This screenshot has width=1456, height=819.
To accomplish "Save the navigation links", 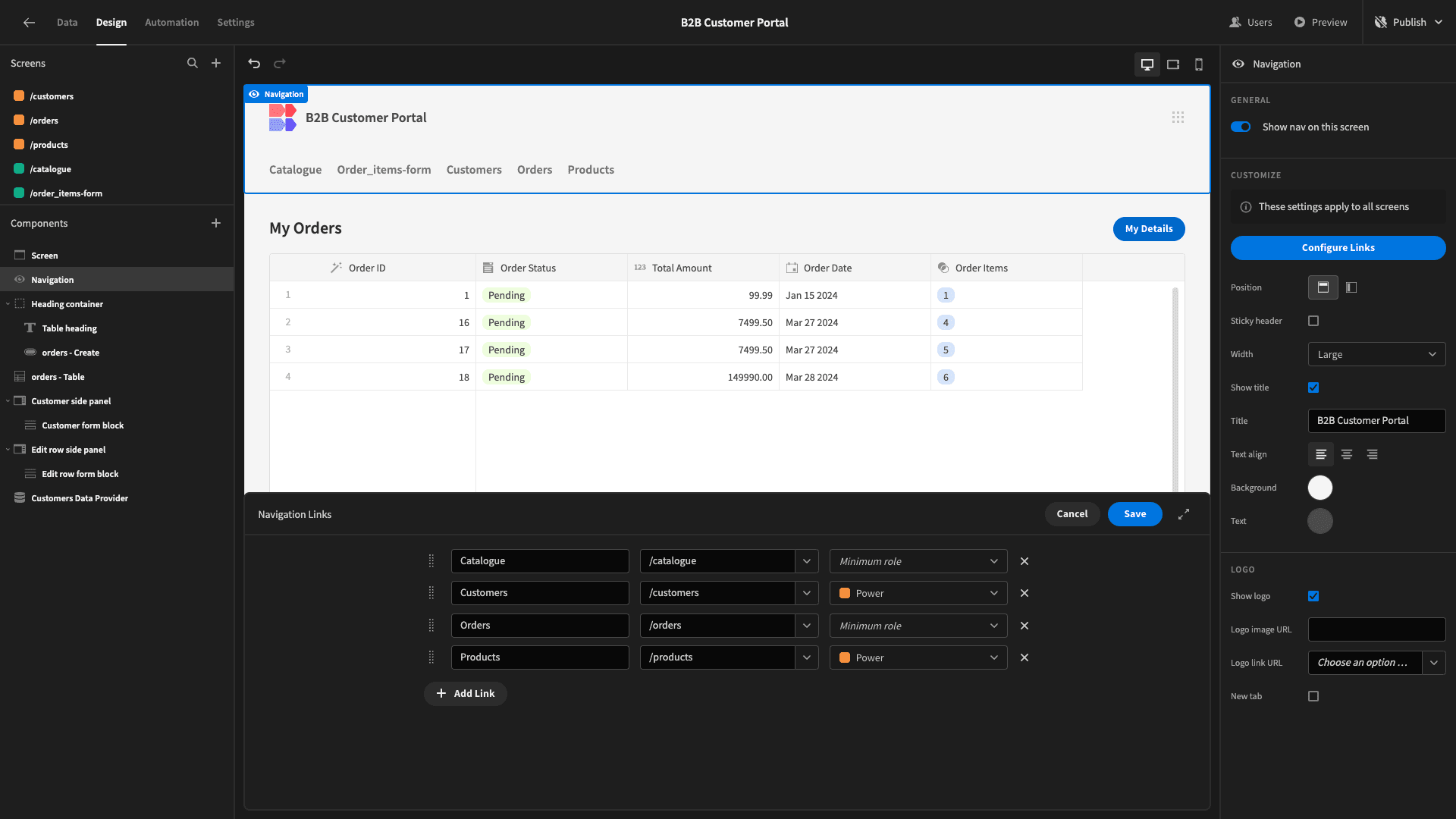I will tap(1134, 514).
